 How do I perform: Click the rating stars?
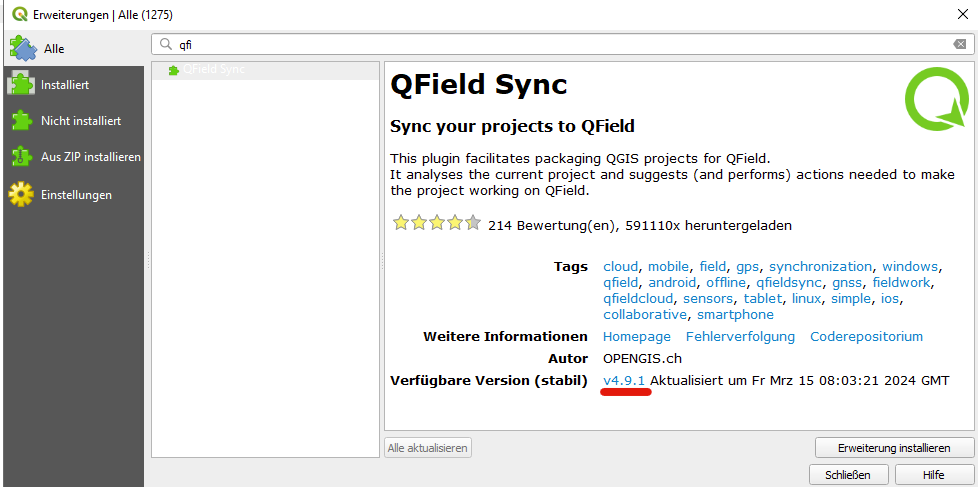(437, 223)
